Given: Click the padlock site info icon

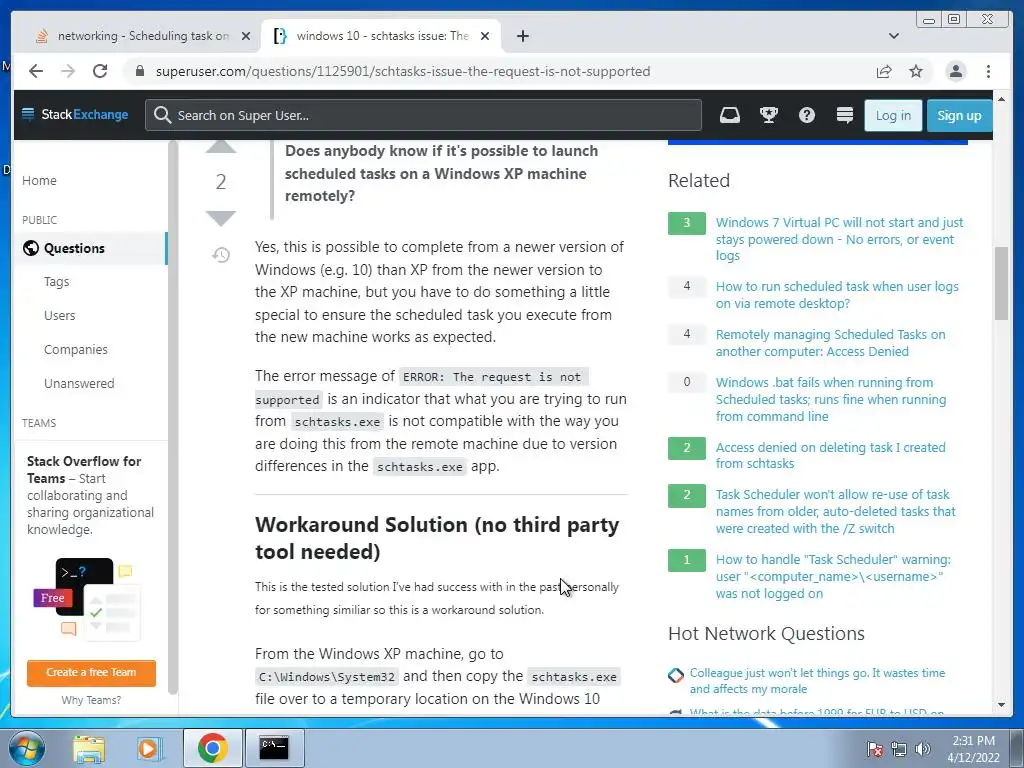Looking at the screenshot, I should (140, 71).
